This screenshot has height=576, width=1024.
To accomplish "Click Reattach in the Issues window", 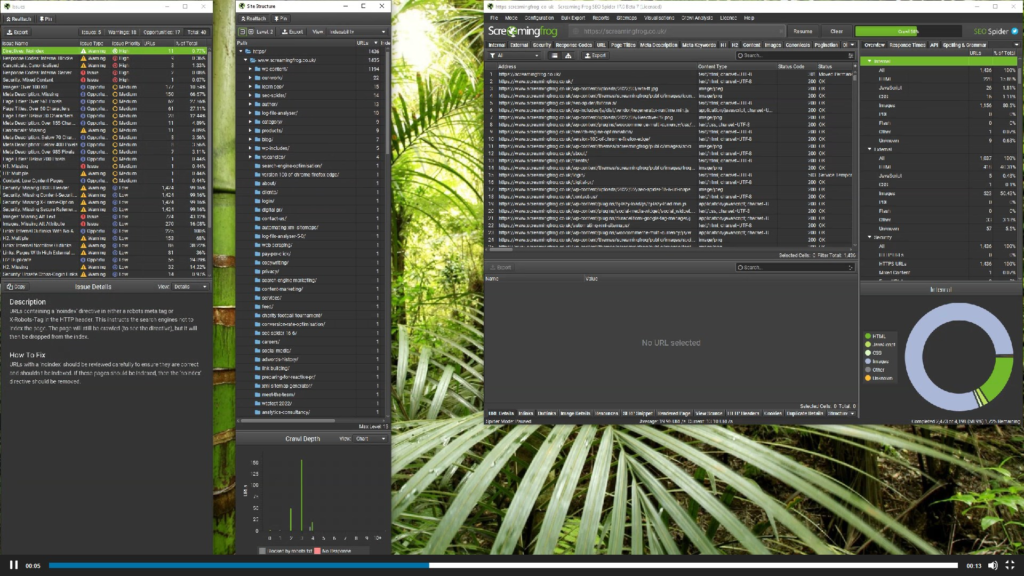I will [x=18, y=19].
